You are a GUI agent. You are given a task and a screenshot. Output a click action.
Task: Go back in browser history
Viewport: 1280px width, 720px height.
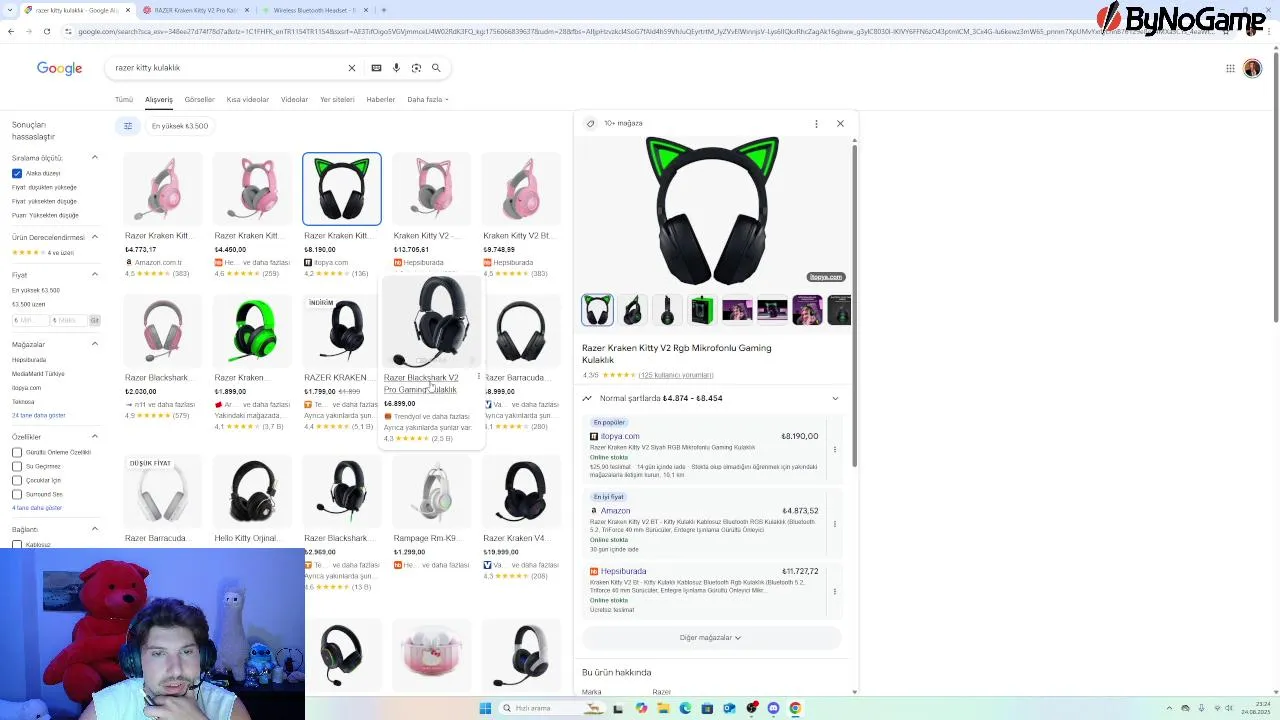click(11, 31)
